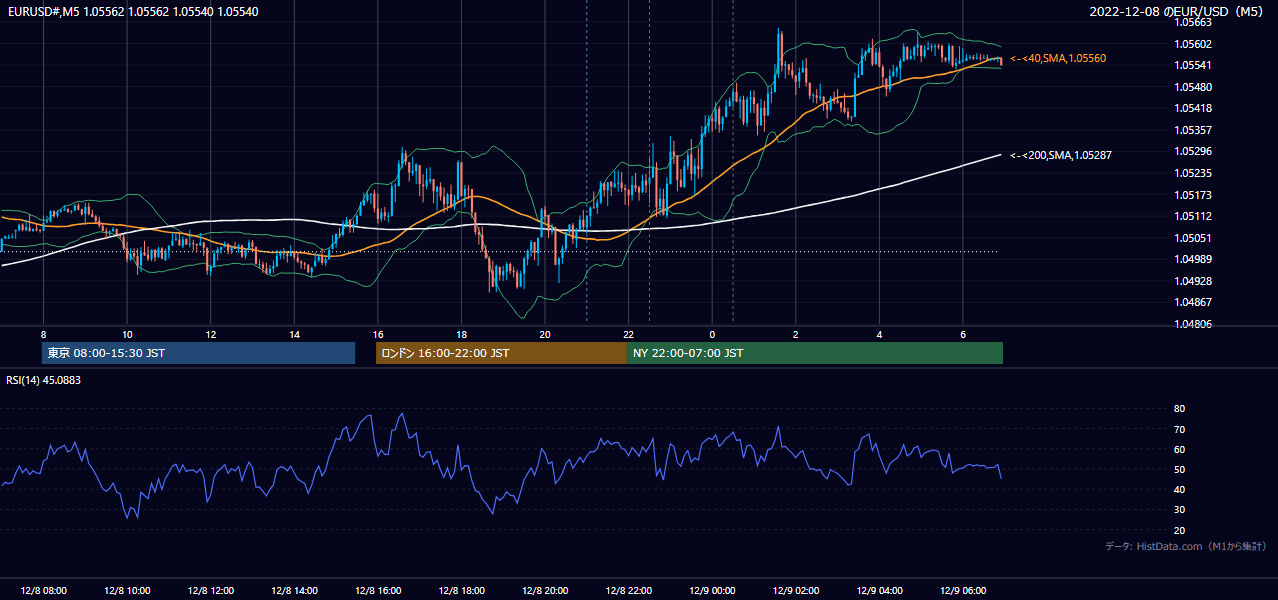Click price level 1.05480 on axis

pos(1191,87)
